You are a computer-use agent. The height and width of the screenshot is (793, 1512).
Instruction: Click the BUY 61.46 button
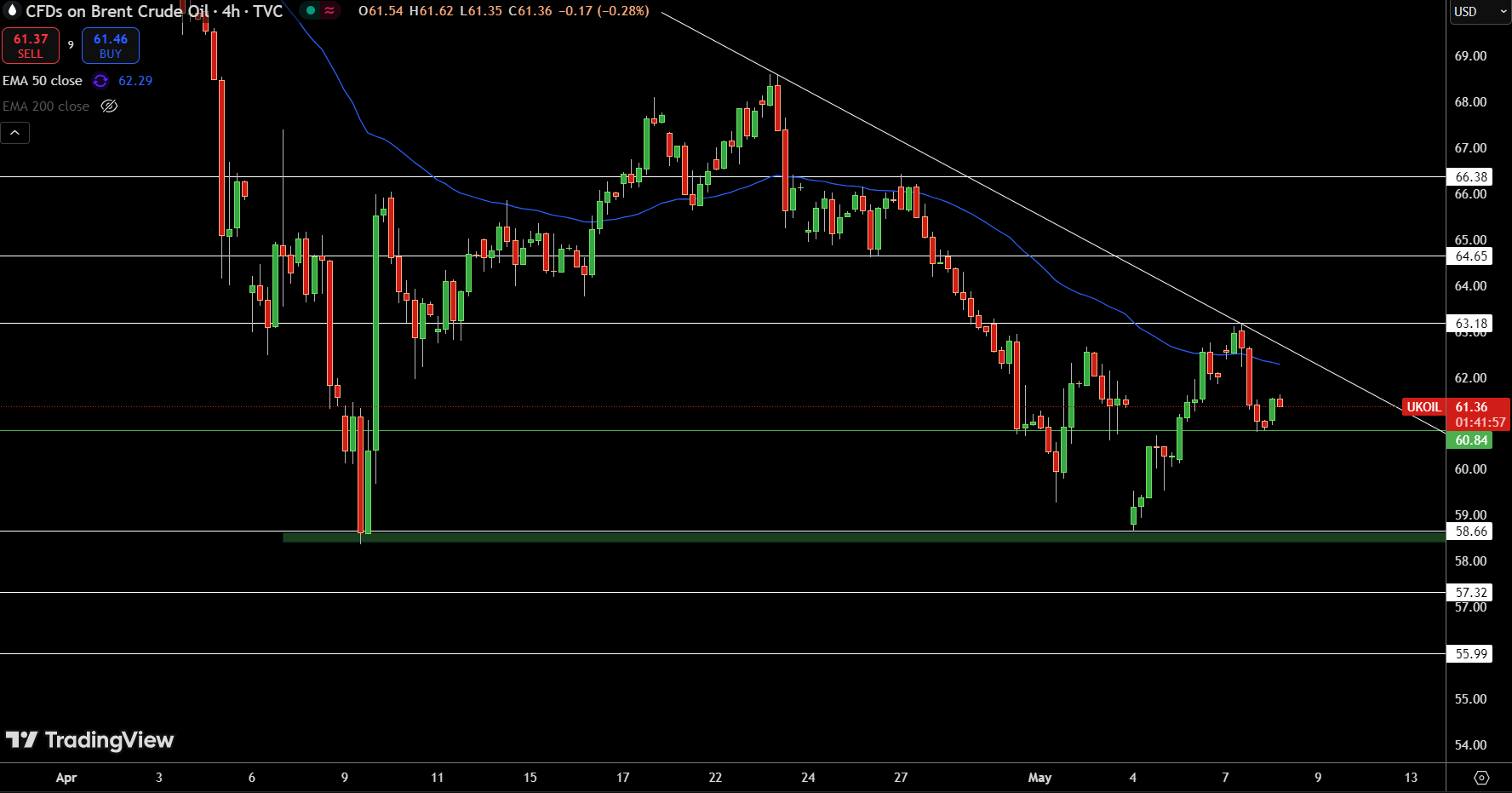point(111,46)
